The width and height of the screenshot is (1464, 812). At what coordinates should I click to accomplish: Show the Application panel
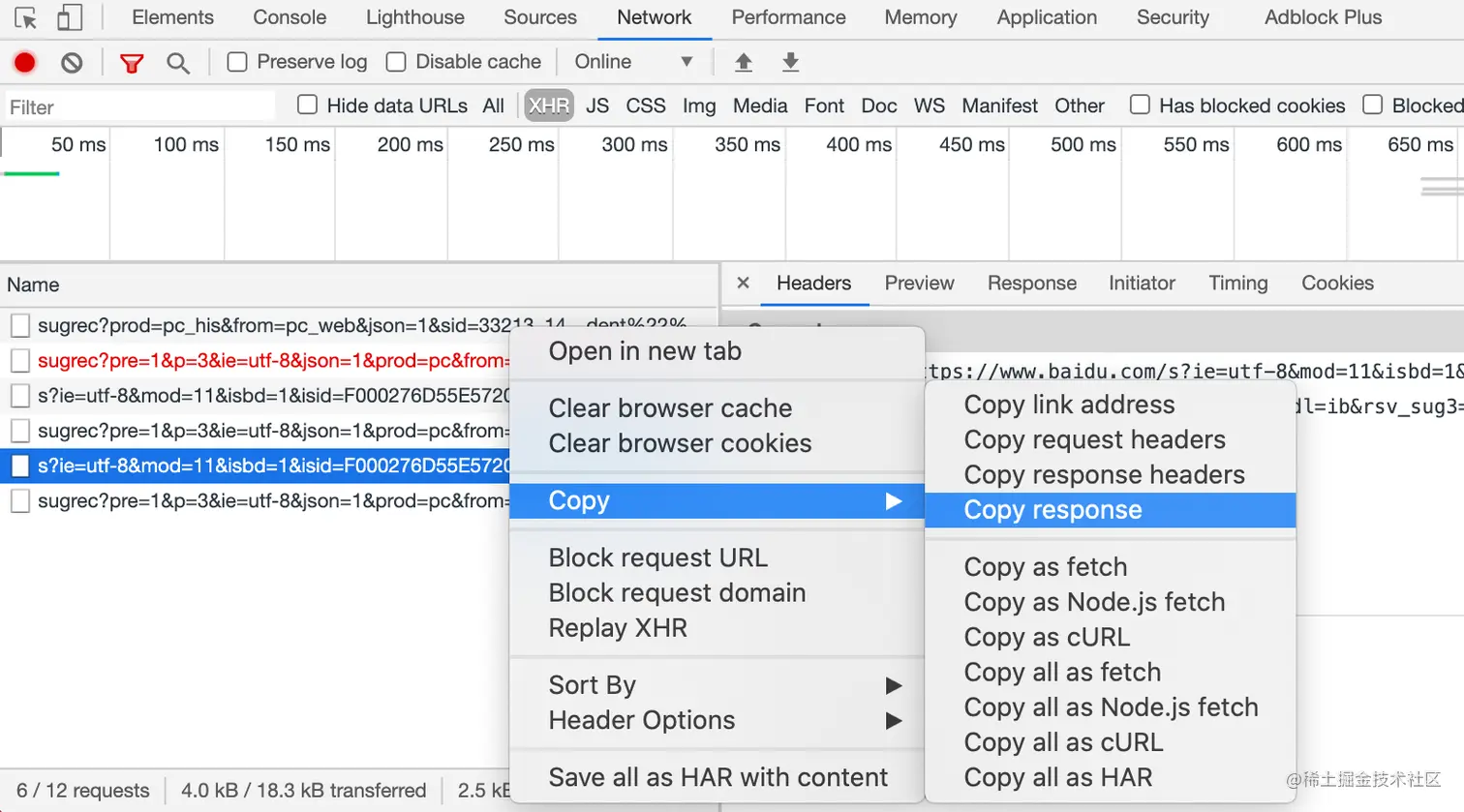[x=1047, y=17]
